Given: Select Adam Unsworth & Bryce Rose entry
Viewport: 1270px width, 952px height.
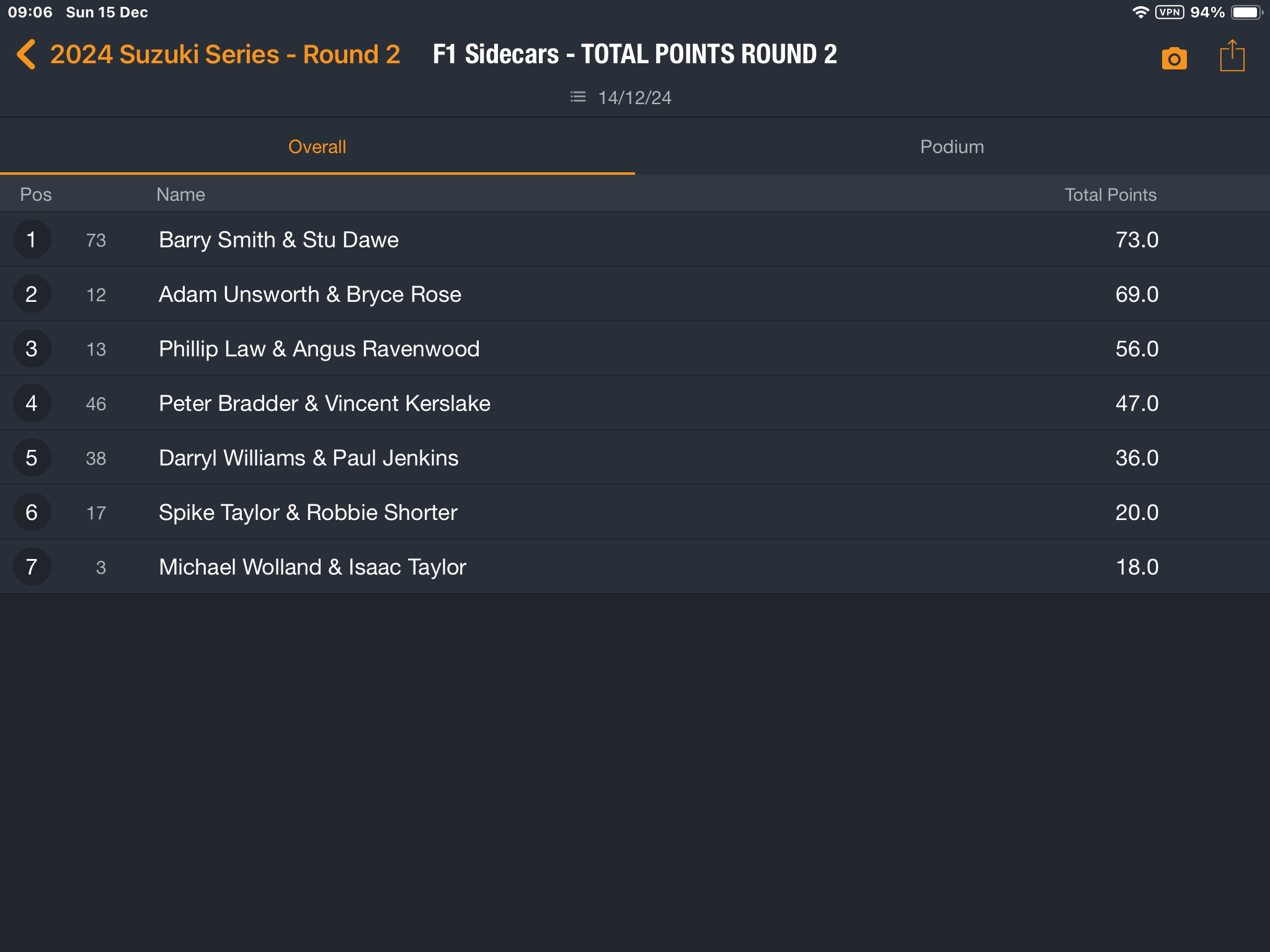Looking at the screenshot, I should pyautogui.click(x=635, y=294).
